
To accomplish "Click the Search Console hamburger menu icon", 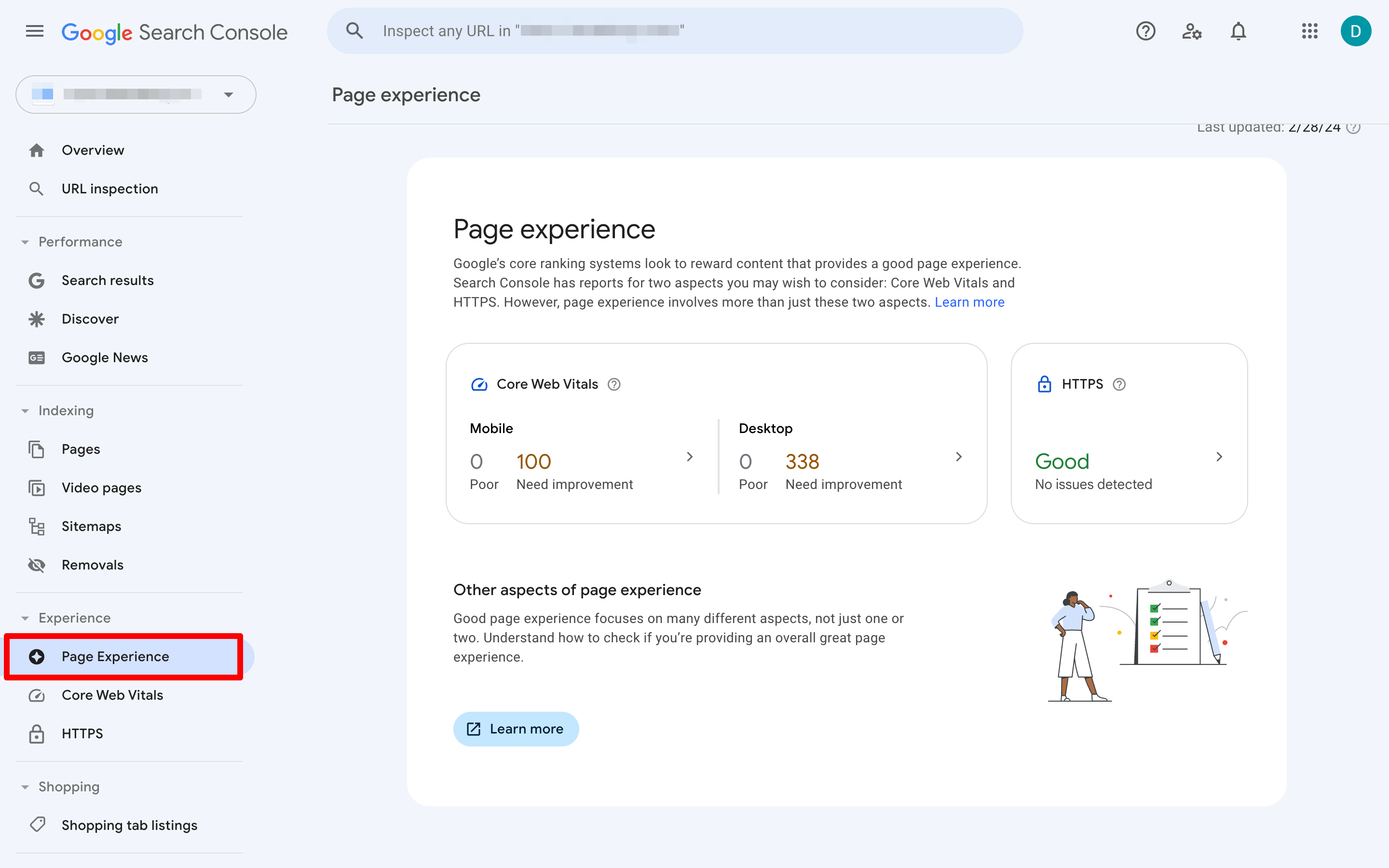I will coord(35,31).
